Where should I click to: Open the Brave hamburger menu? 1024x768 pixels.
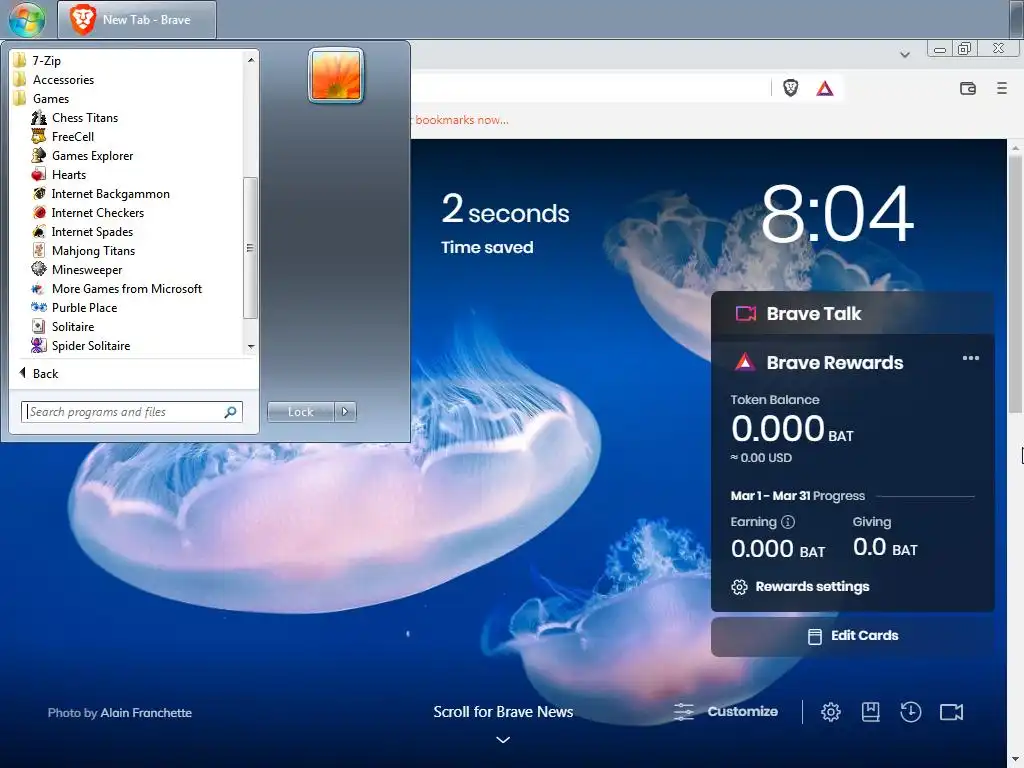coord(1002,88)
